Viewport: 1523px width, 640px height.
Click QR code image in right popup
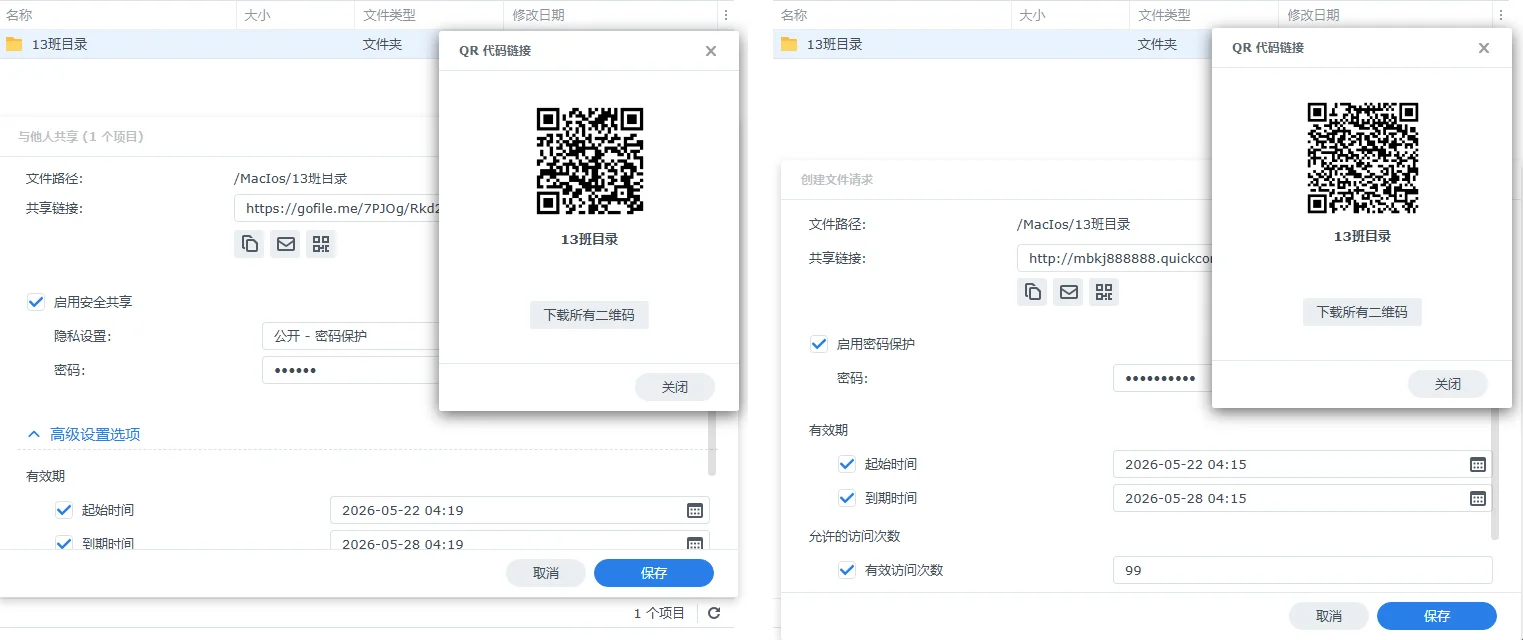click(x=1363, y=158)
